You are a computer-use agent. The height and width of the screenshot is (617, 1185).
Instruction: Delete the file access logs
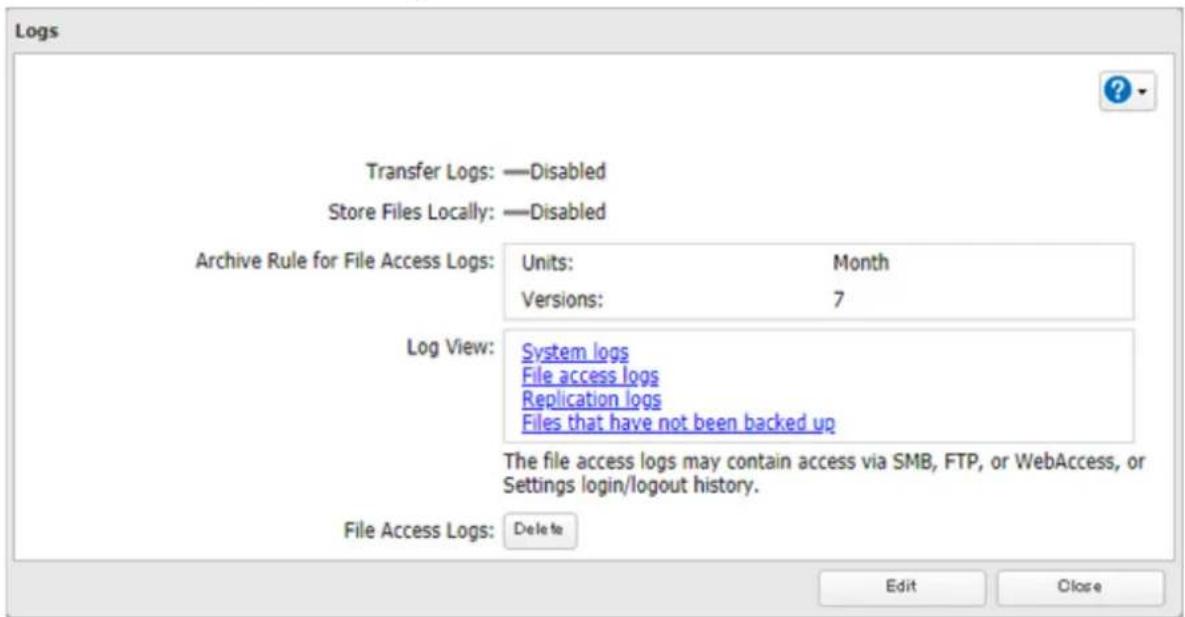[x=540, y=530]
